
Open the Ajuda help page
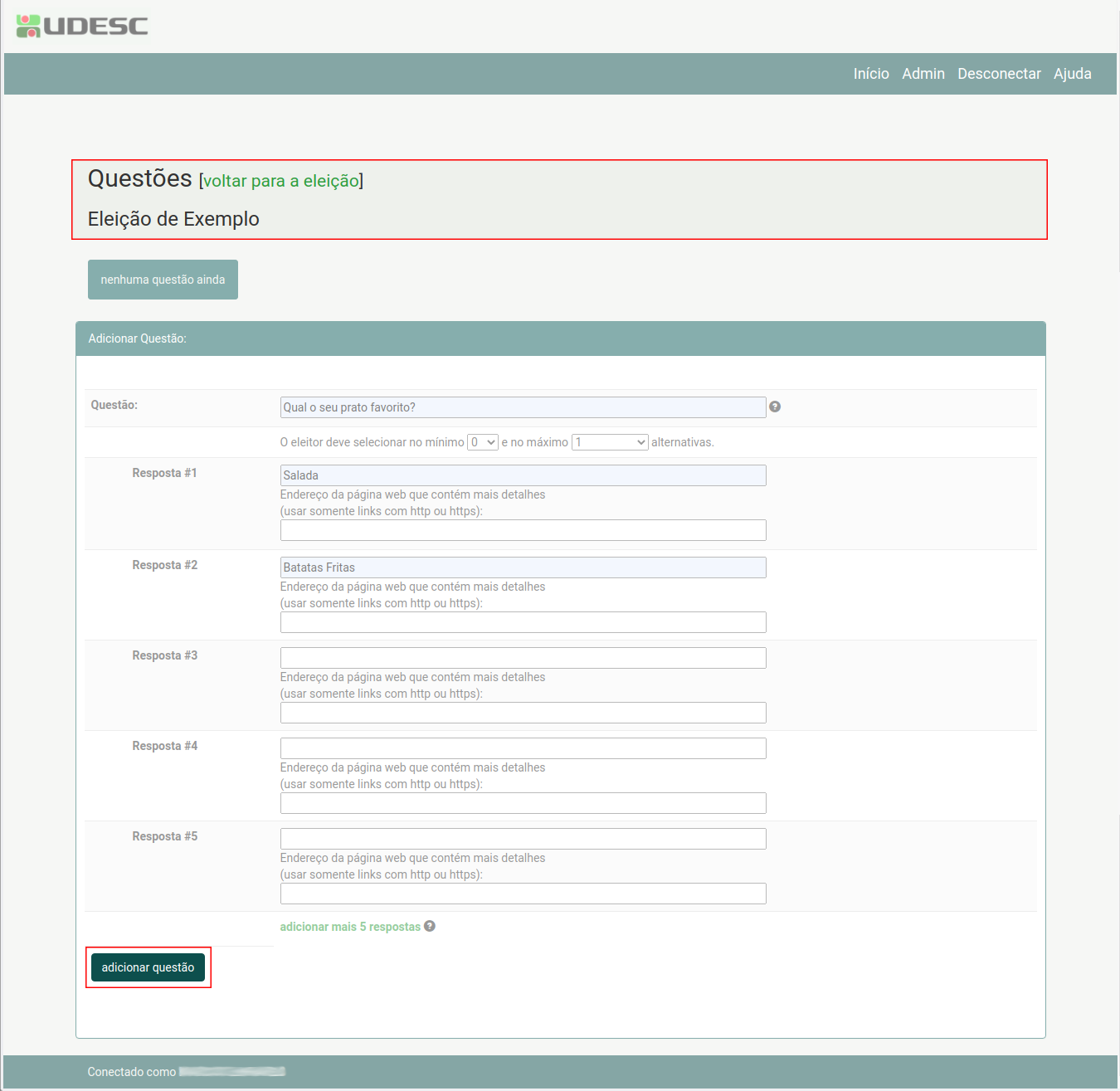pyautogui.click(x=1072, y=74)
